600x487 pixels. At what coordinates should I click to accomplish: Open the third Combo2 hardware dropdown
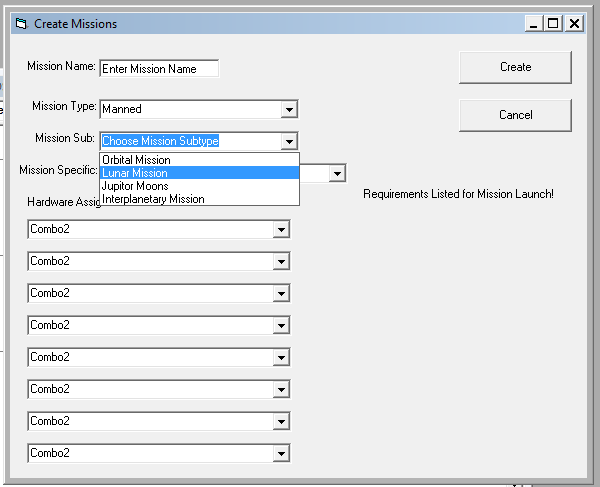[x=280, y=293]
